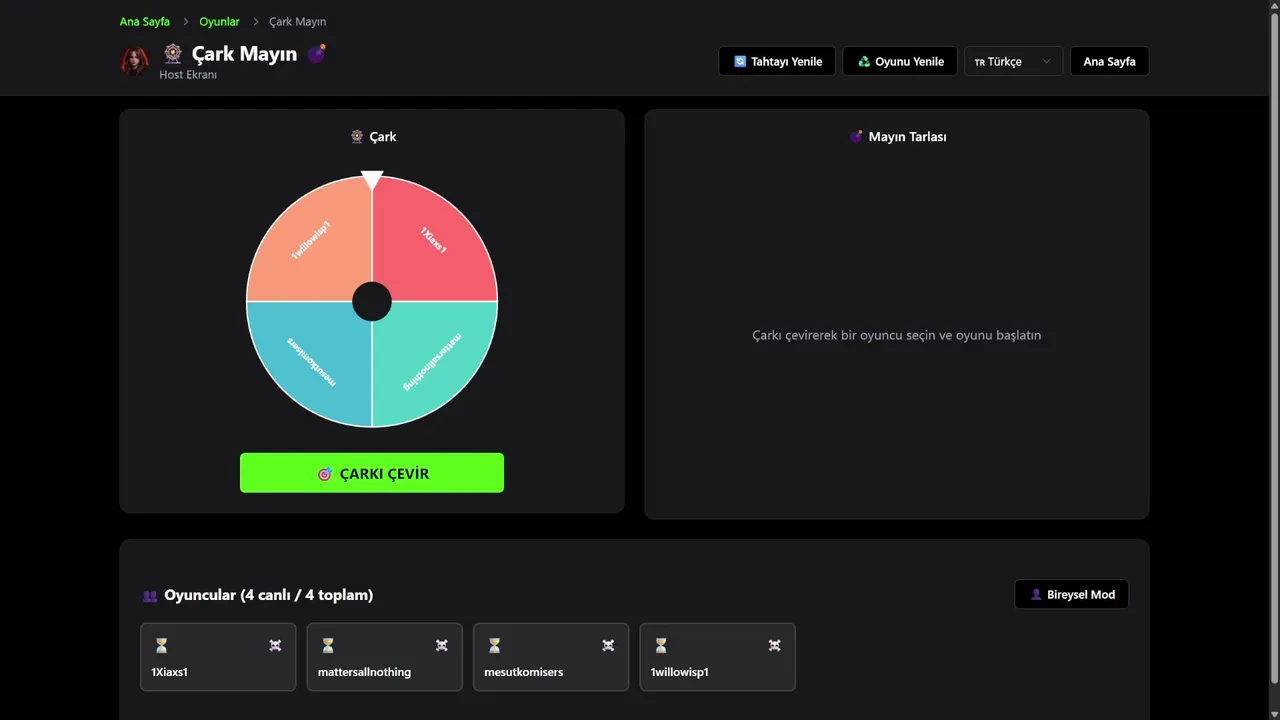The width and height of the screenshot is (1280, 720).
Task: Toggle Bireysel Mod button
Action: pyautogui.click(x=1072, y=594)
